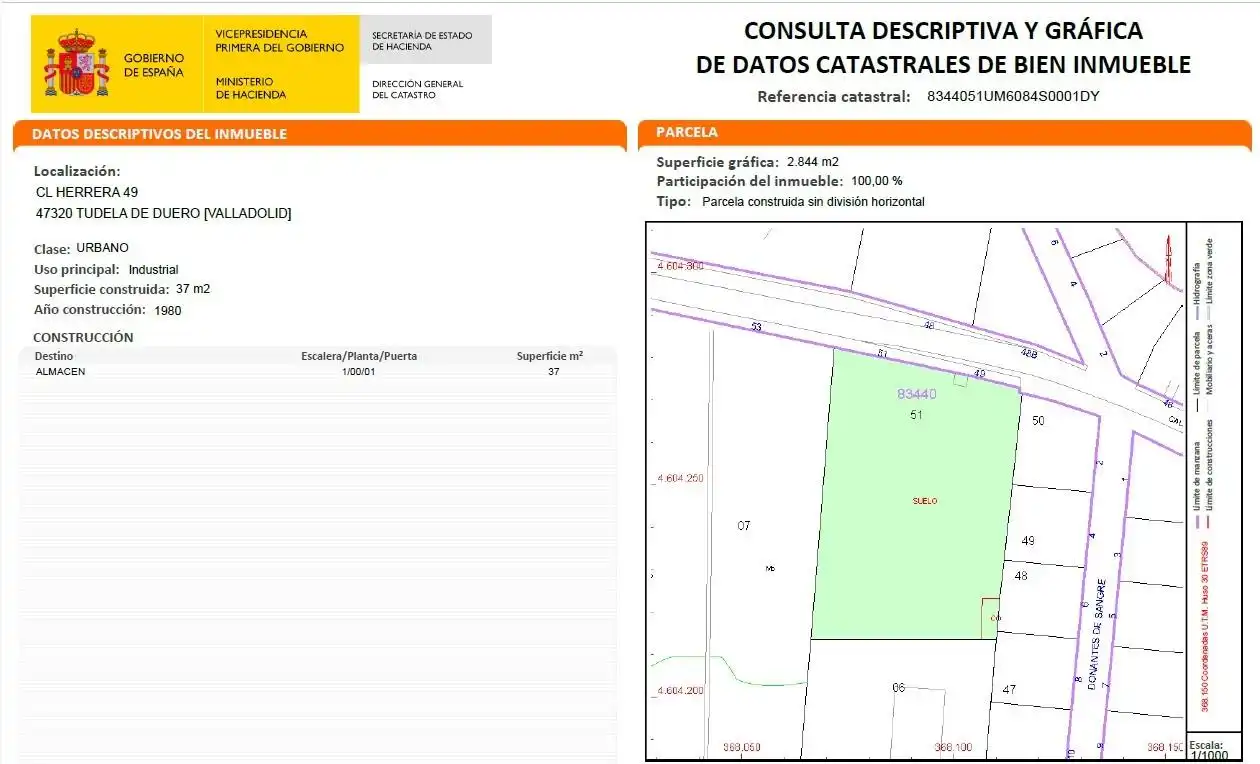Image resolution: width=1260 pixels, height=764 pixels.
Task: Select construction year '1980'
Action: coord(168,310)
